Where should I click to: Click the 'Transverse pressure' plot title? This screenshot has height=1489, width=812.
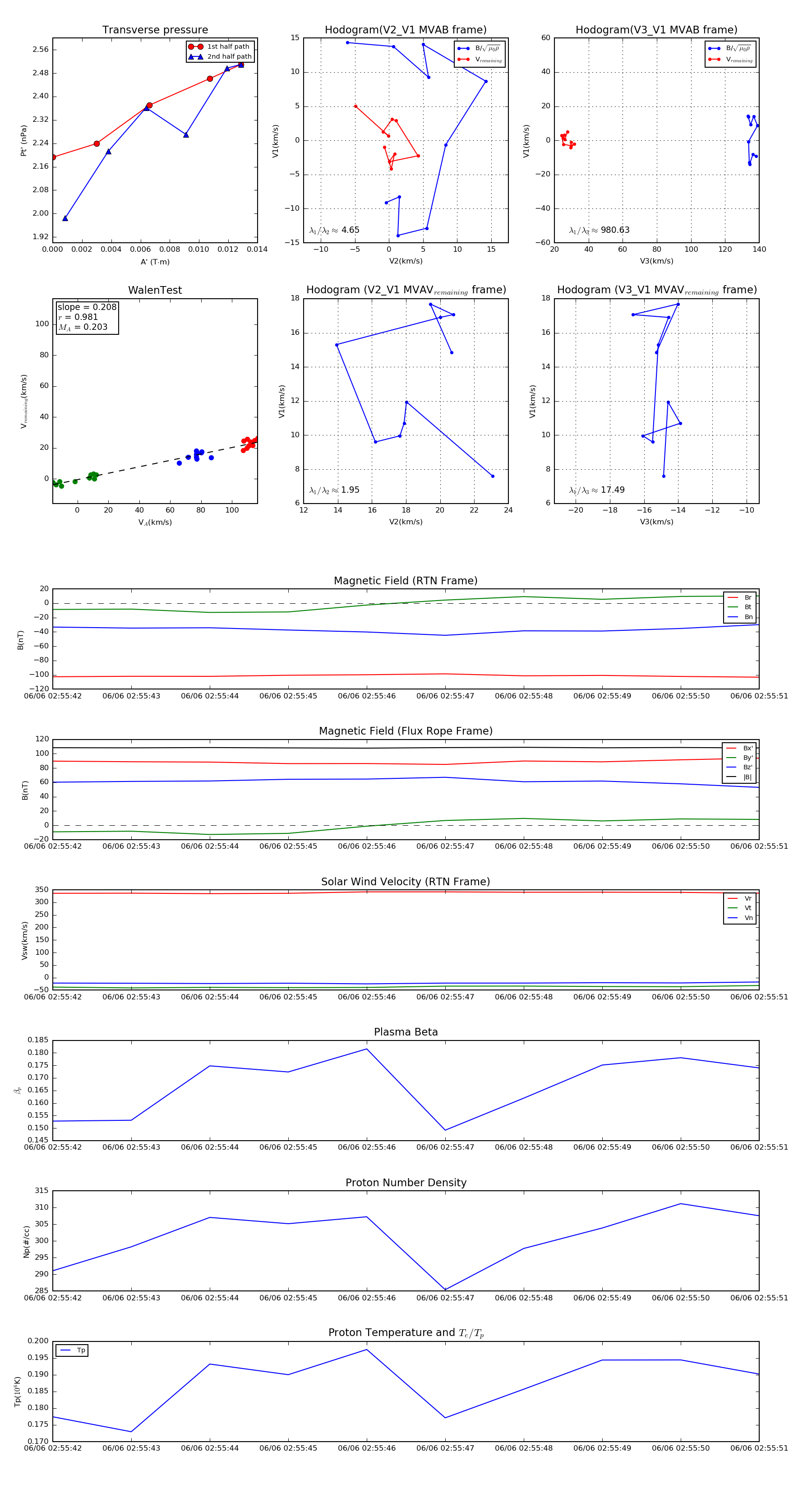click(x=155, y=30)
